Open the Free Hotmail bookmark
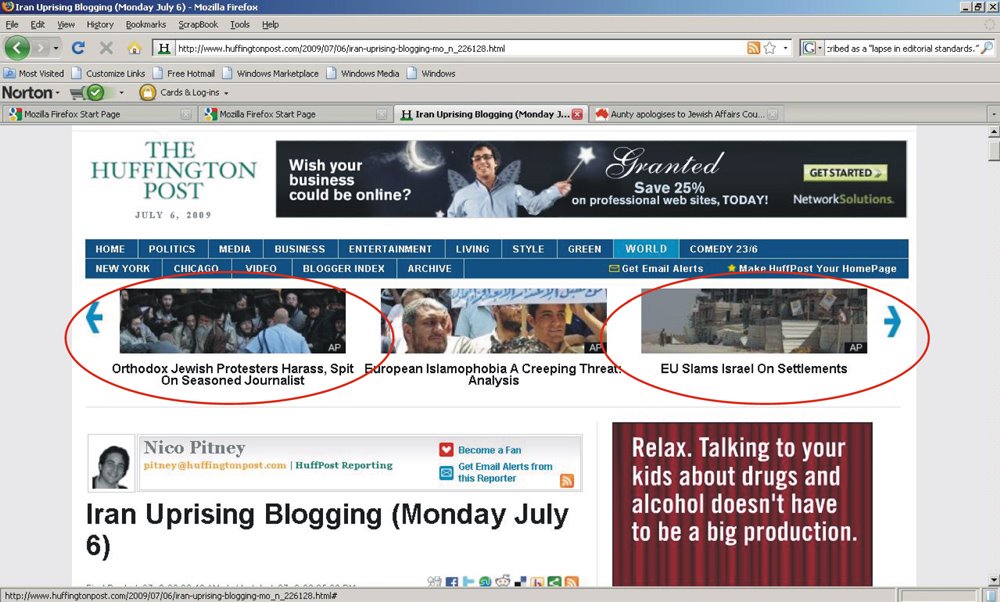The image size is (1000, 602). [184, 73]
